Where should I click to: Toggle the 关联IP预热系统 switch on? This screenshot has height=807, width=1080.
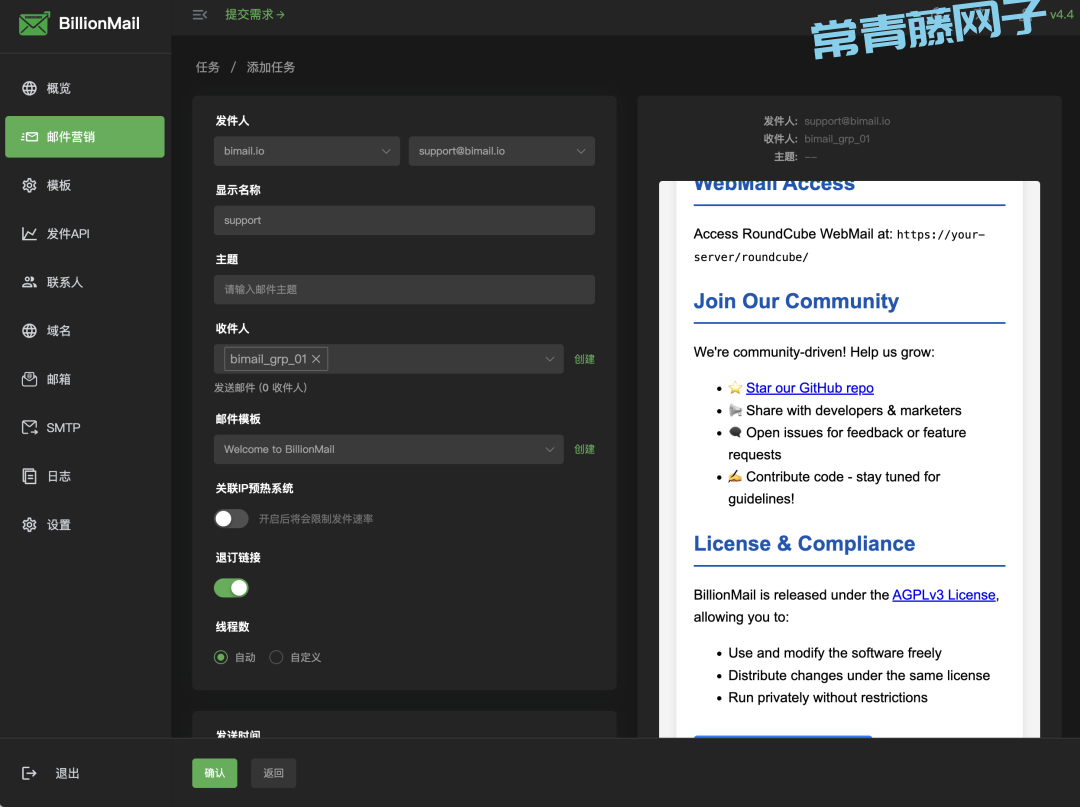(231, 518)
